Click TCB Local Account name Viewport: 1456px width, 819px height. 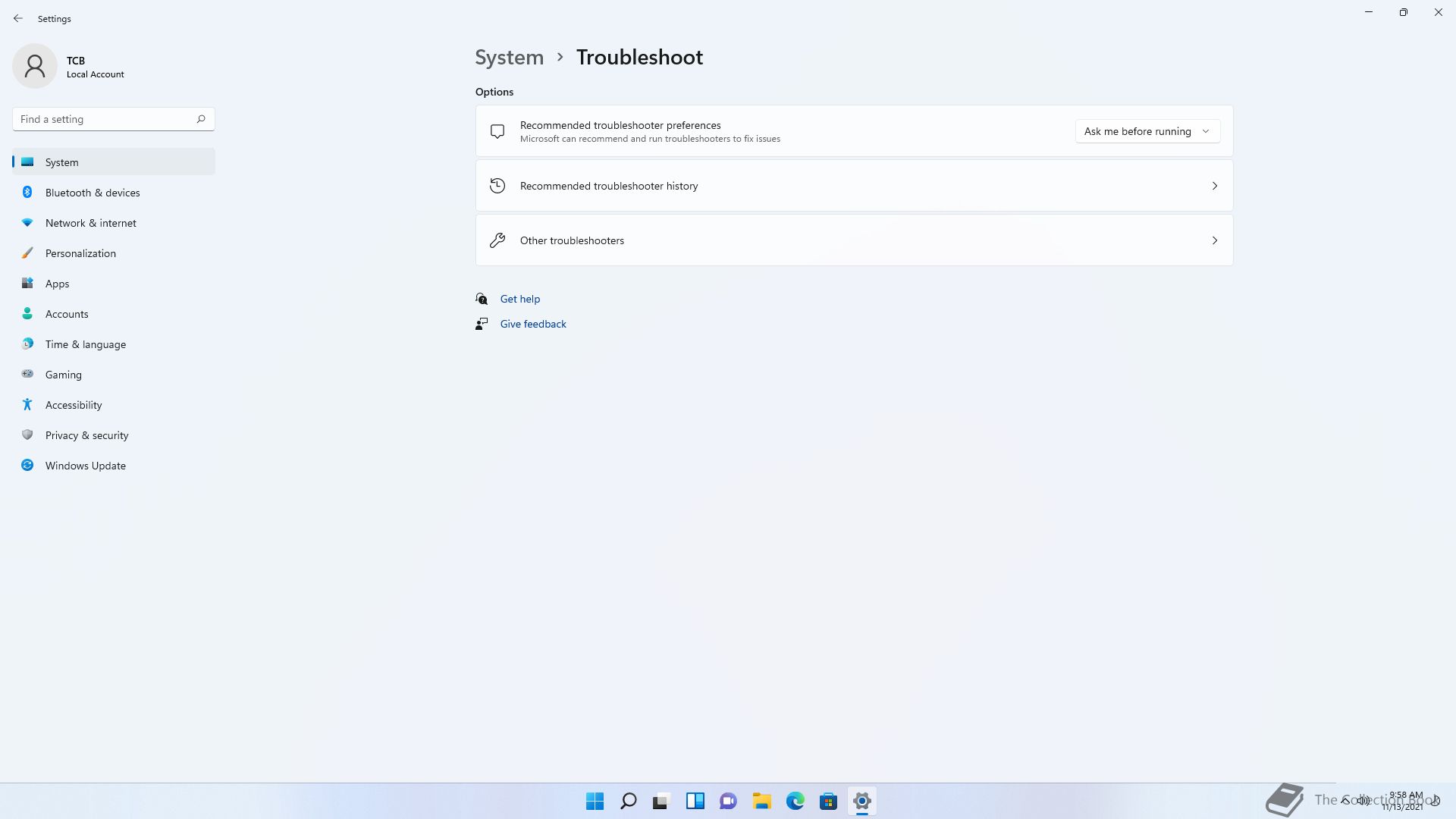tap(95, 67)
